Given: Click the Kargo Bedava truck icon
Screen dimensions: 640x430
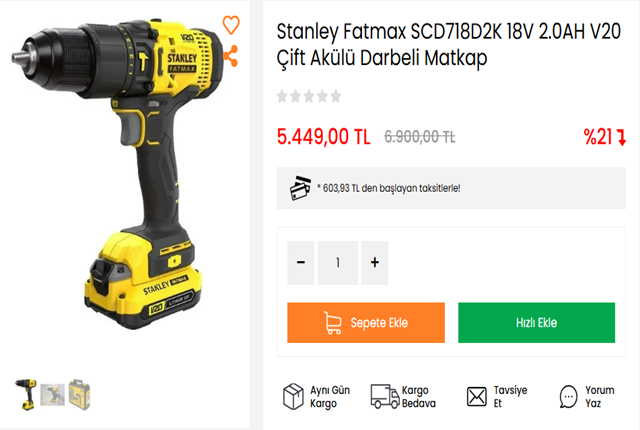Looking at the screenshot, I should [384, 396].
